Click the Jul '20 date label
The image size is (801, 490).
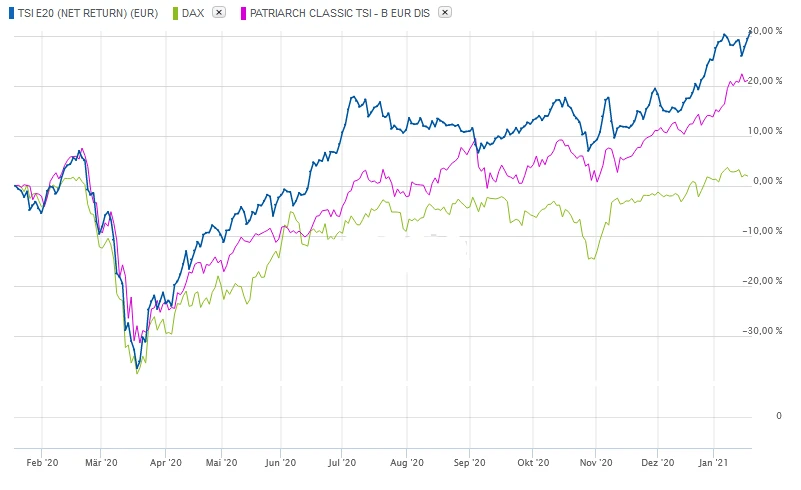[343, 463]
